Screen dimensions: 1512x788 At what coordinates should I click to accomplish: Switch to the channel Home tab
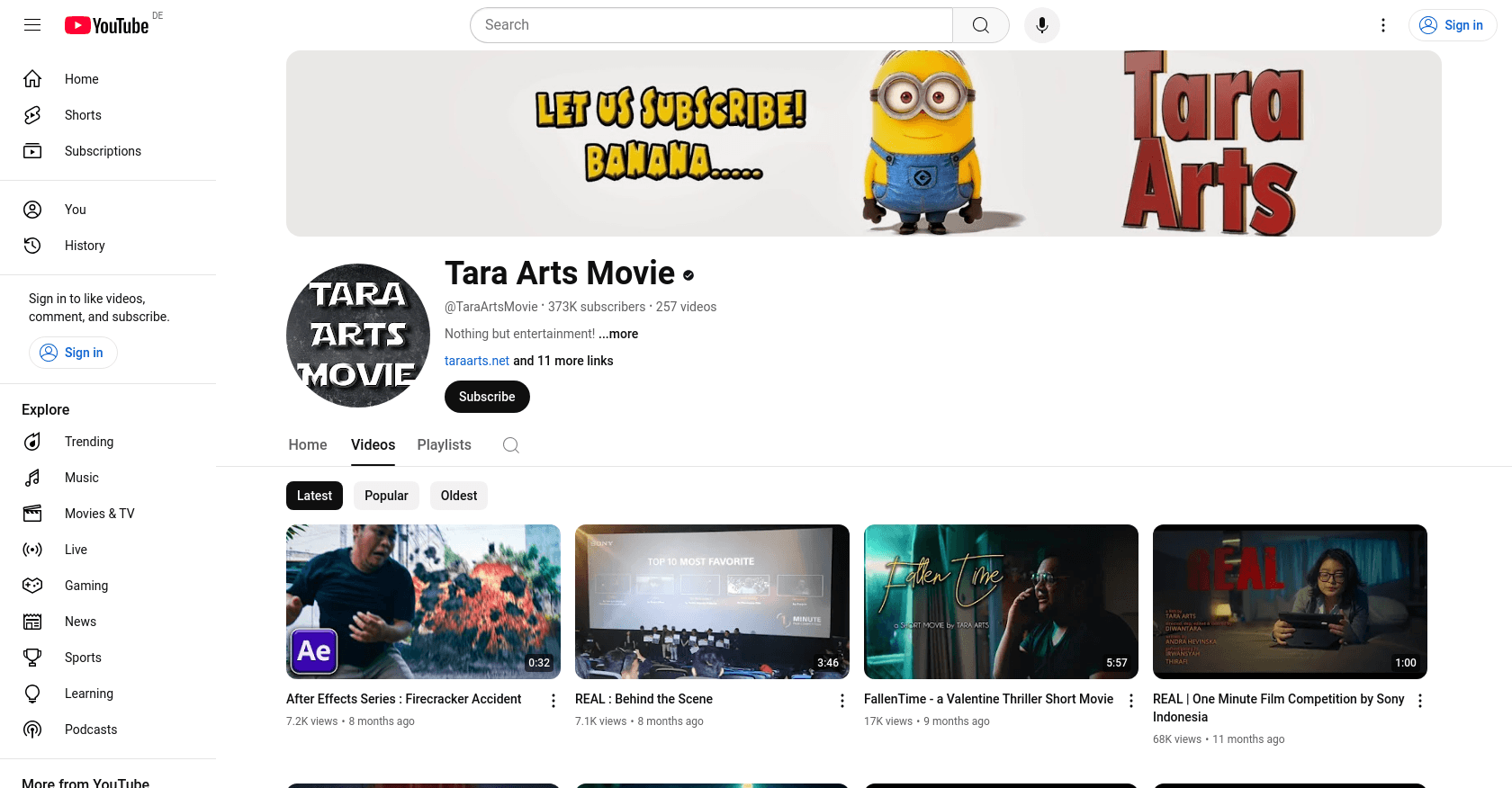pos(308,445)
